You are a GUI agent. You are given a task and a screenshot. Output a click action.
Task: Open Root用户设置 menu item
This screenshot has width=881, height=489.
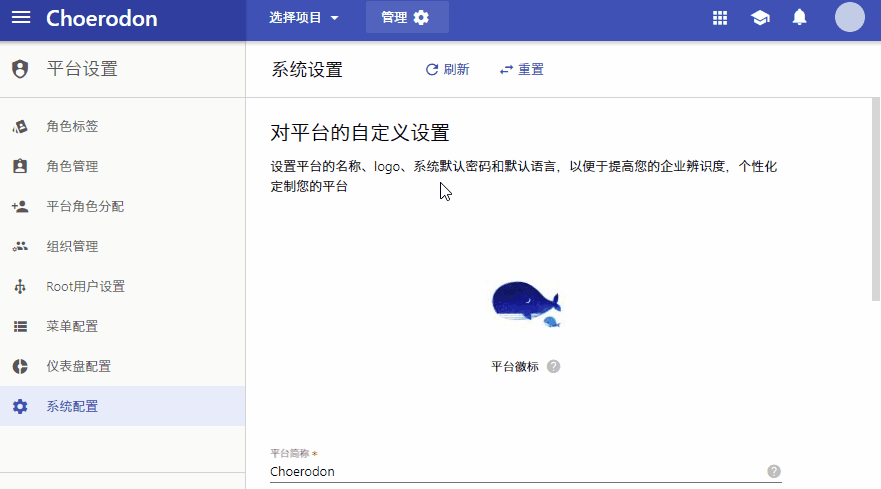122,286
